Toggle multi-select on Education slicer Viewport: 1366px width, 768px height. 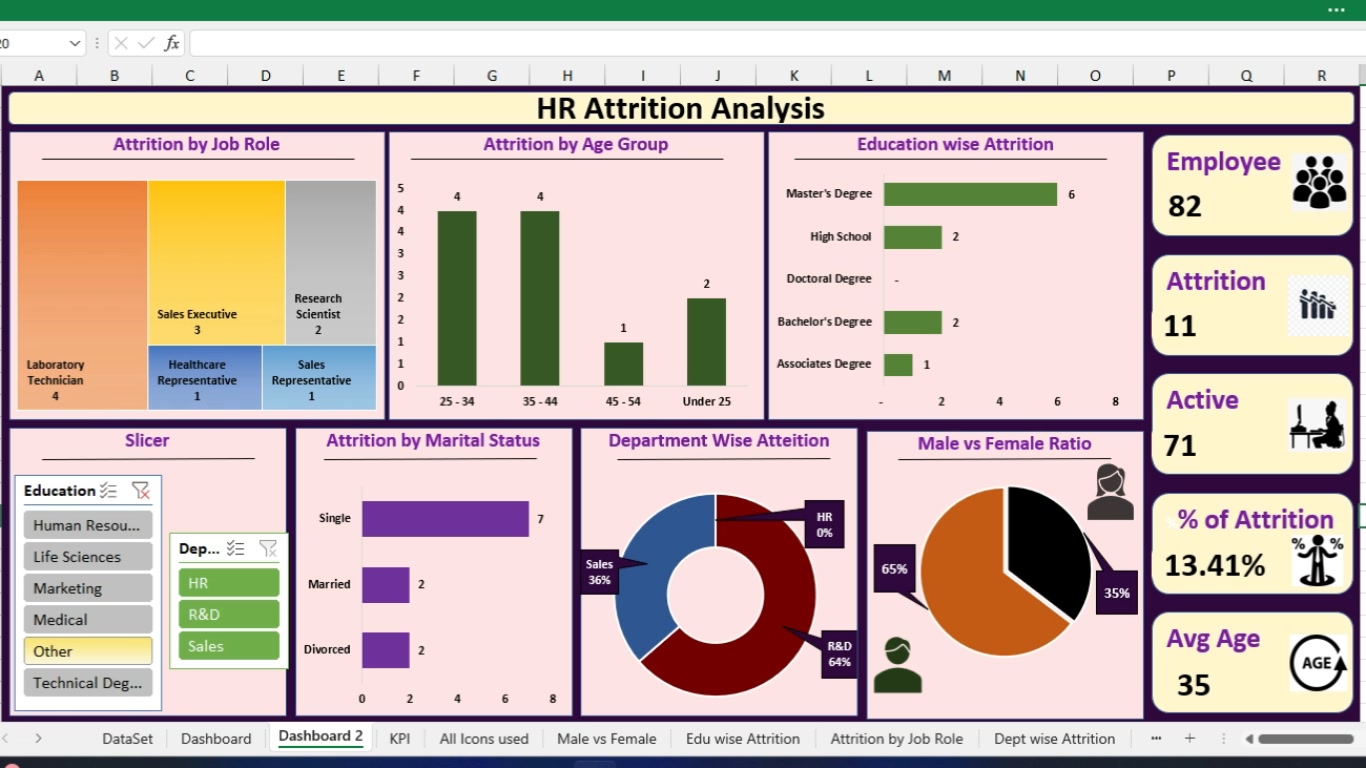pos(109,490)
